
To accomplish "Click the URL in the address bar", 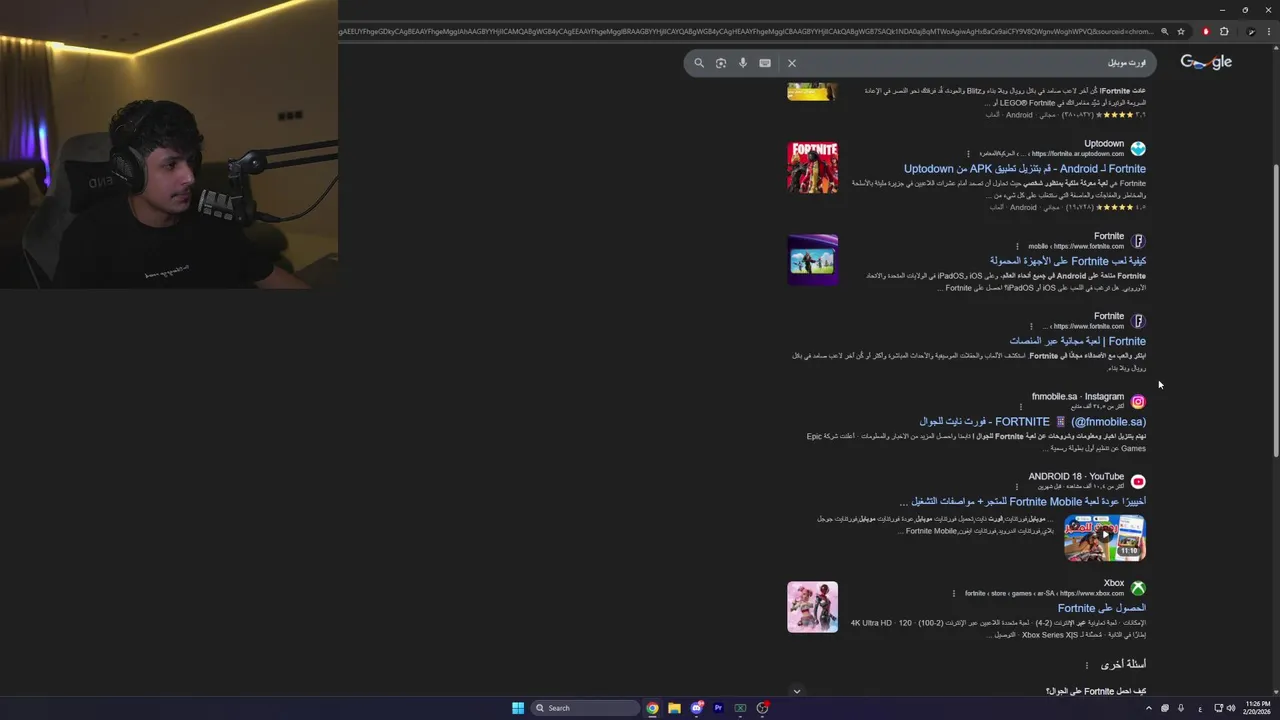I will pyautogui.click(x=745, y=31).
